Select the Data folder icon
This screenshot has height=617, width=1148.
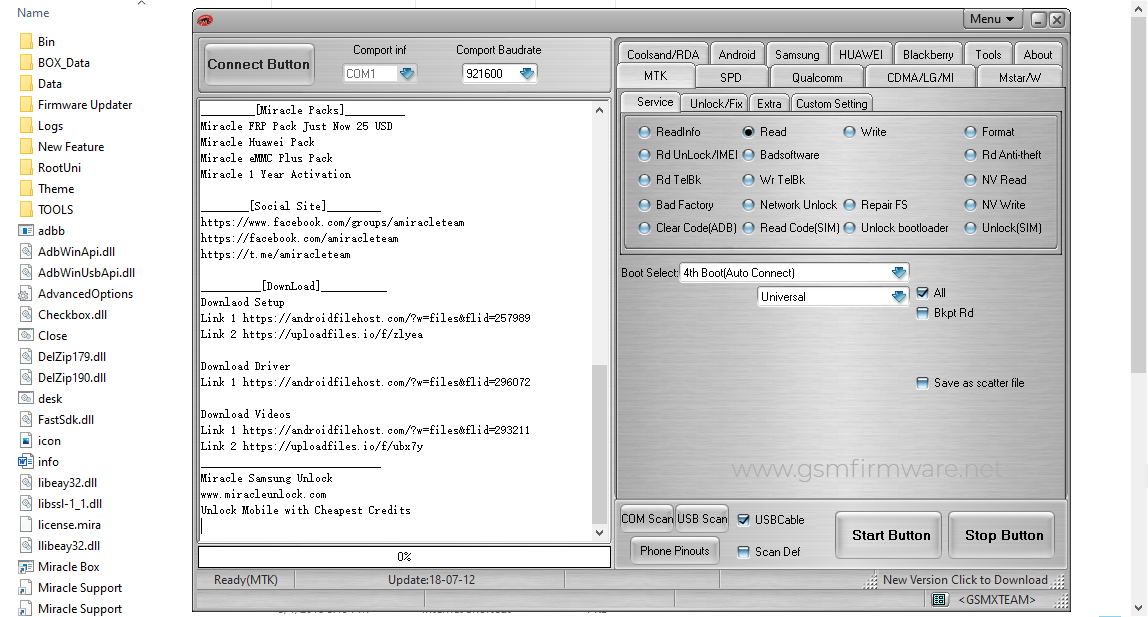tap(26, 83)
